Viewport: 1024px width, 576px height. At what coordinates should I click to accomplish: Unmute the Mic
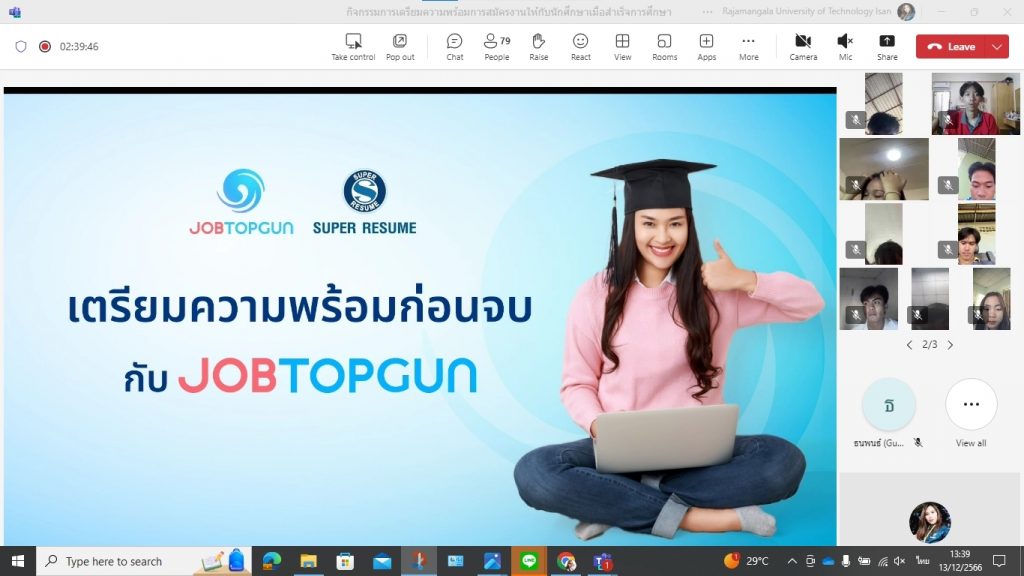click(845, 46)
